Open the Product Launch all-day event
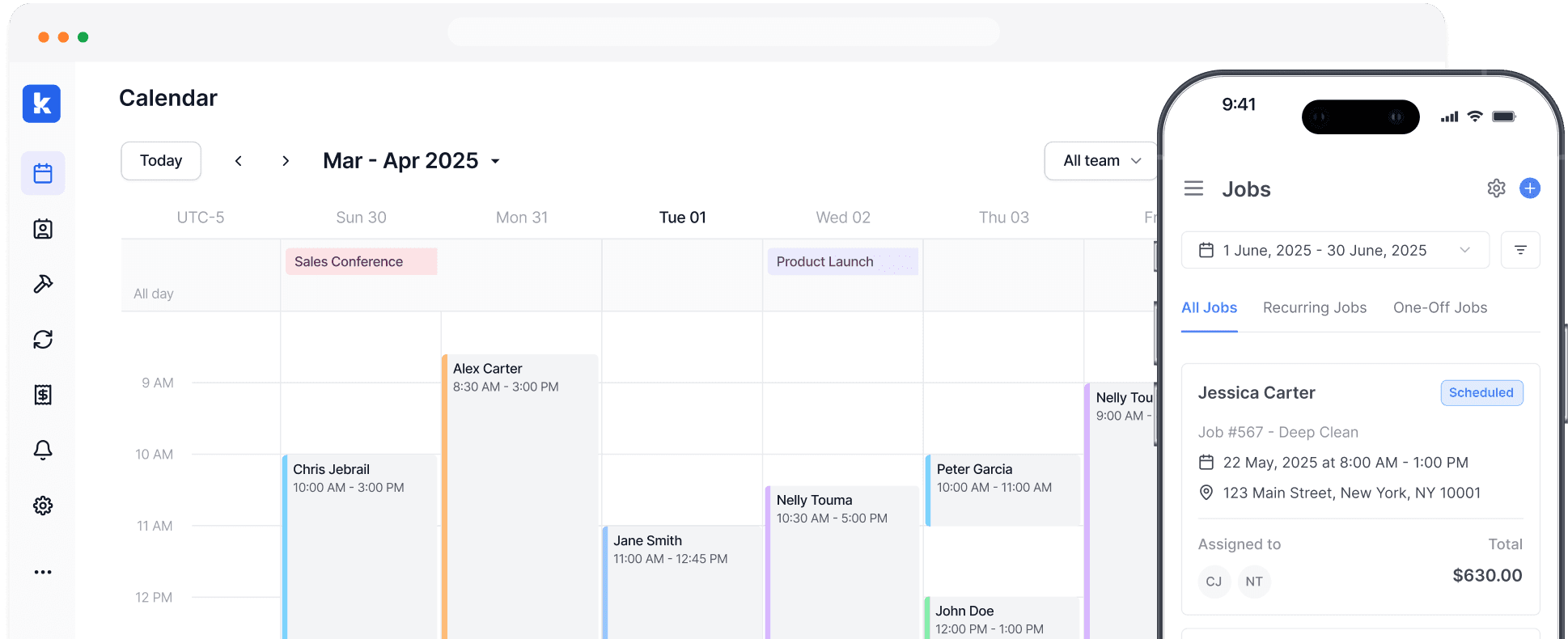This screenshot has height=639, width=1568. [842, 261]
